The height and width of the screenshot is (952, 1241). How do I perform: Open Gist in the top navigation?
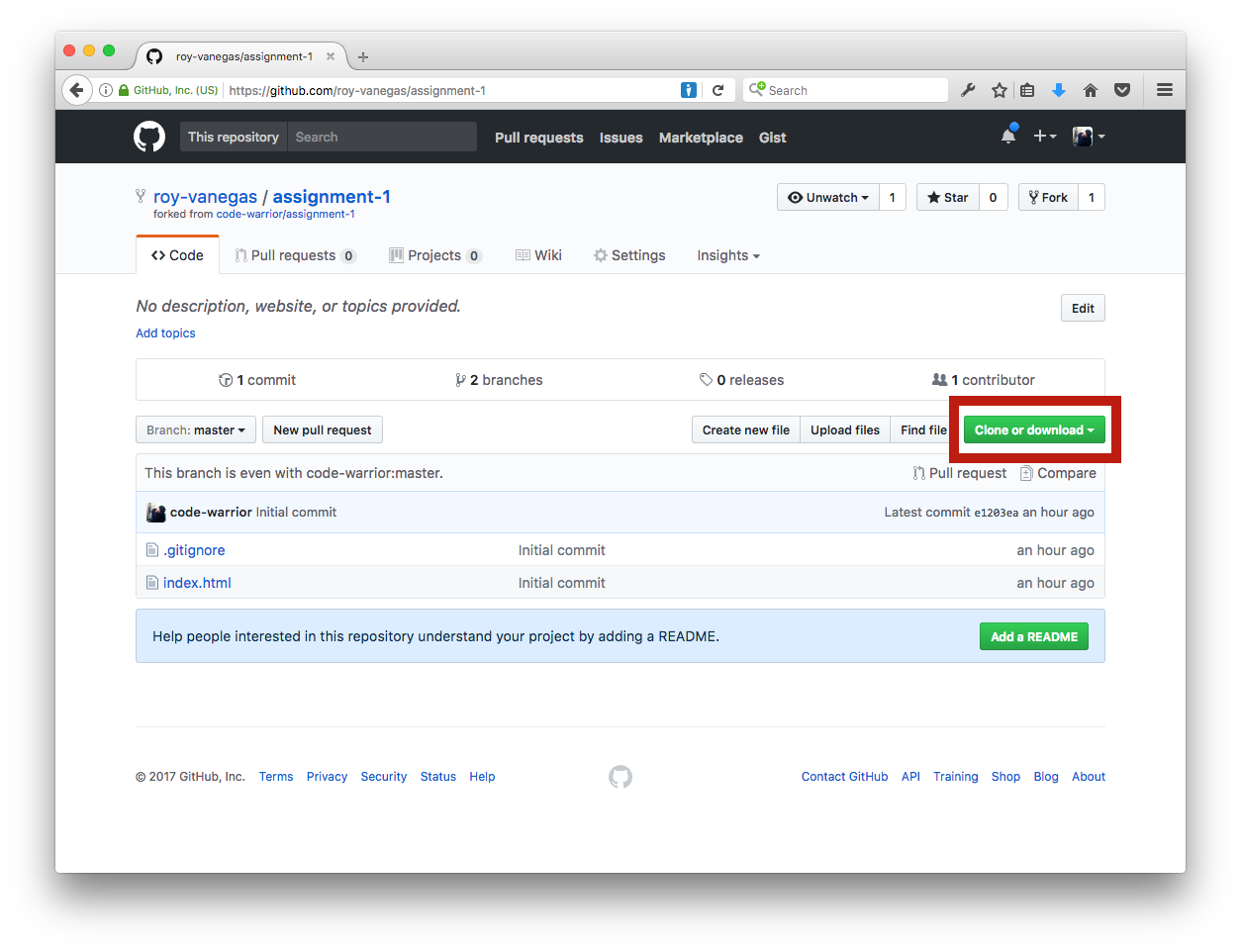(773, 138)
